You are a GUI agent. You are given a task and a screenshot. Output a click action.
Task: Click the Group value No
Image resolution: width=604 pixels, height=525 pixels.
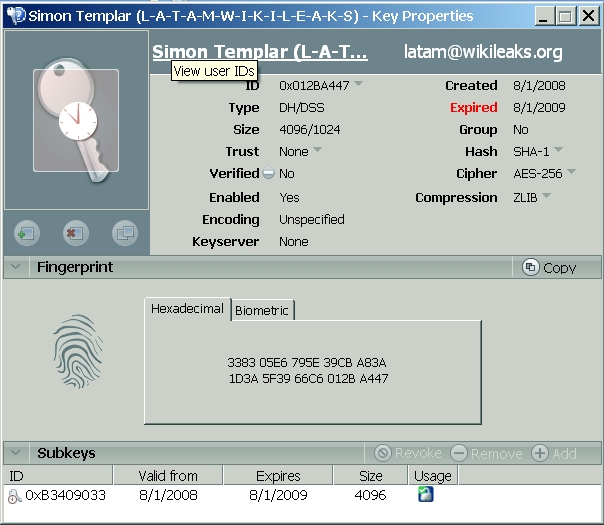tap(521, 129)
